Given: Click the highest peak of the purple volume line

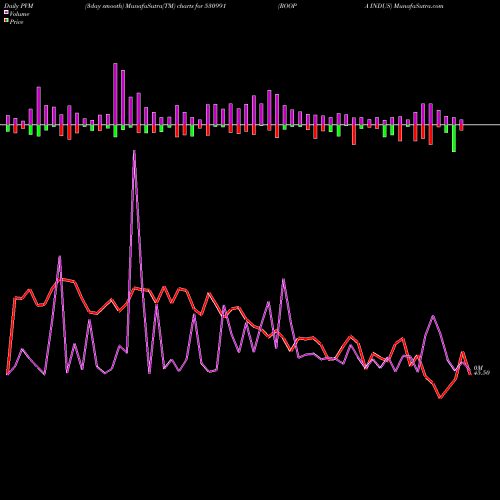Looking at the screenshot, I should 134,151.
